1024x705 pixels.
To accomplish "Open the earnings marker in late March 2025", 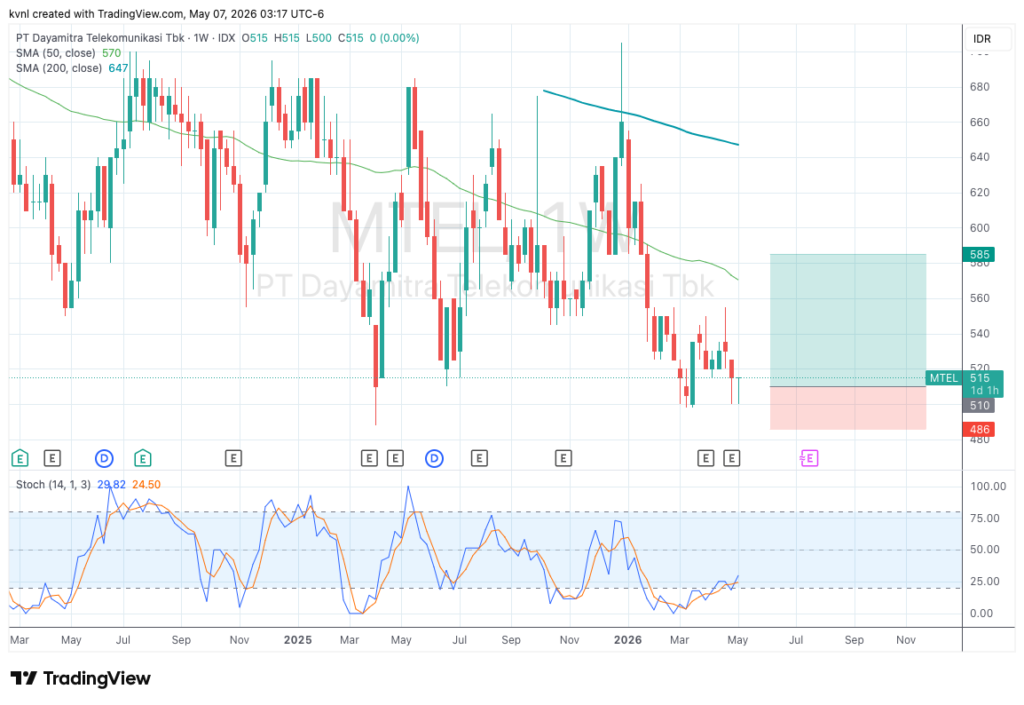I will 369,459.
